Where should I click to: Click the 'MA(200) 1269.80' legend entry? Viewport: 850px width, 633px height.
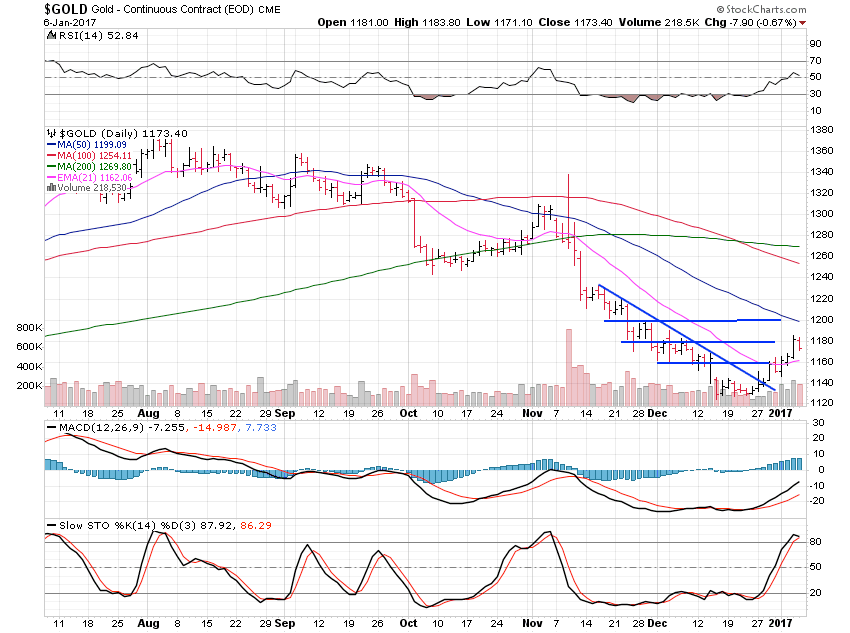(x=94, y=166)
